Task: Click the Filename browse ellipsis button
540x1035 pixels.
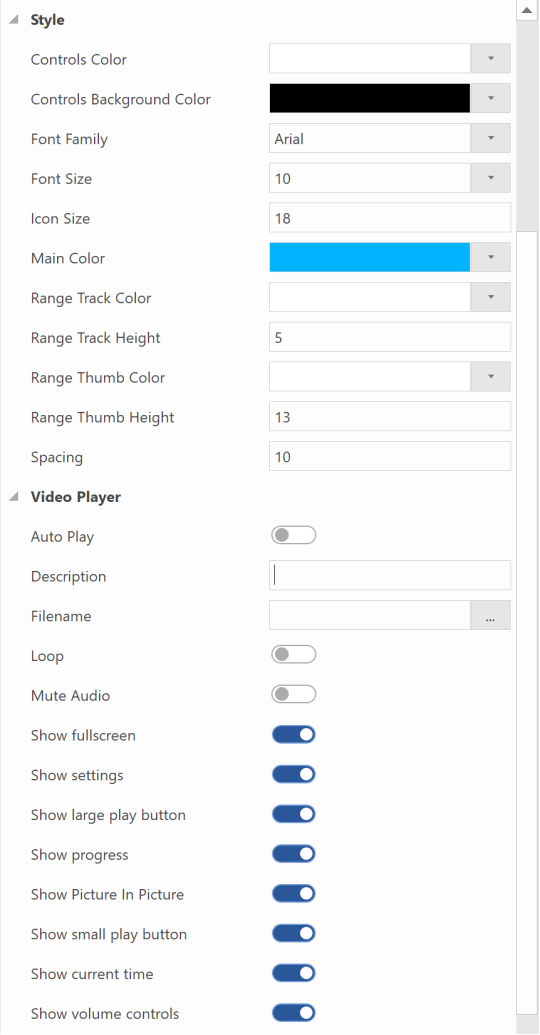Action: tap(490, 616)
